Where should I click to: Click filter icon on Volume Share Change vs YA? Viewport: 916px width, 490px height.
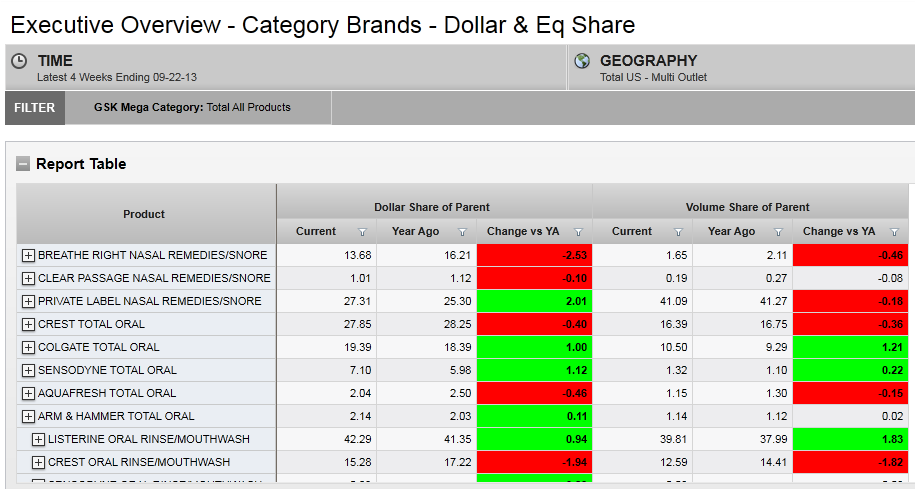tap(894, 232)
